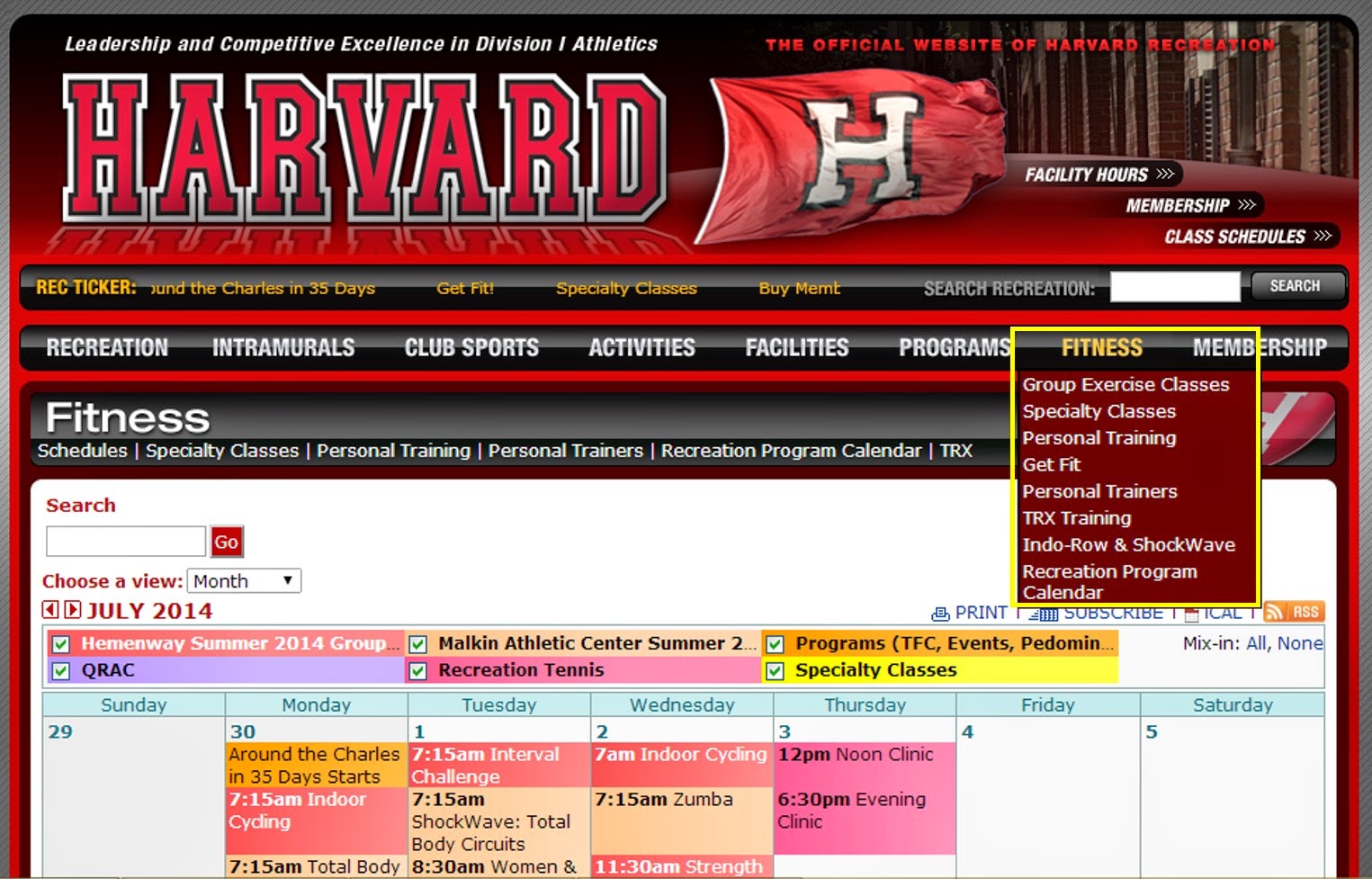Select Personal Training in Fitness dropdown
The height and width of the screenshot is (879, 1372).
click(1098, 438)
